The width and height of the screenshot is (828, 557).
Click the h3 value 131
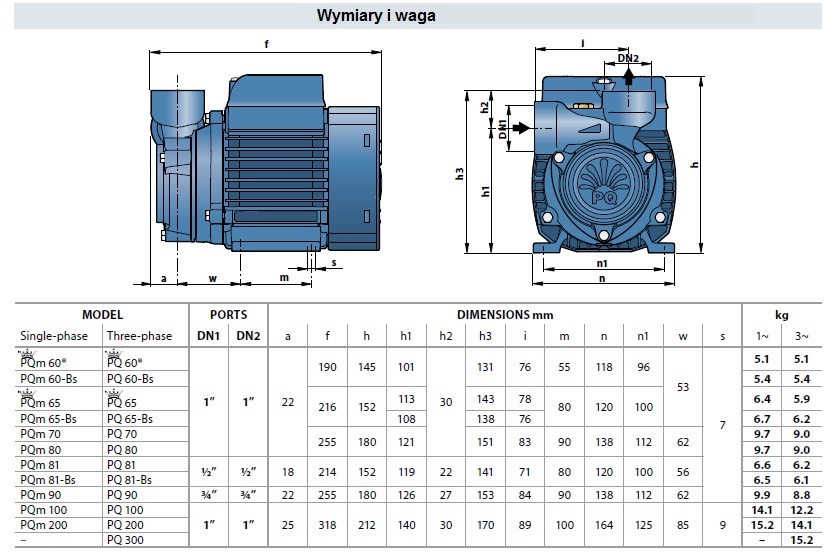pos(485,367)
